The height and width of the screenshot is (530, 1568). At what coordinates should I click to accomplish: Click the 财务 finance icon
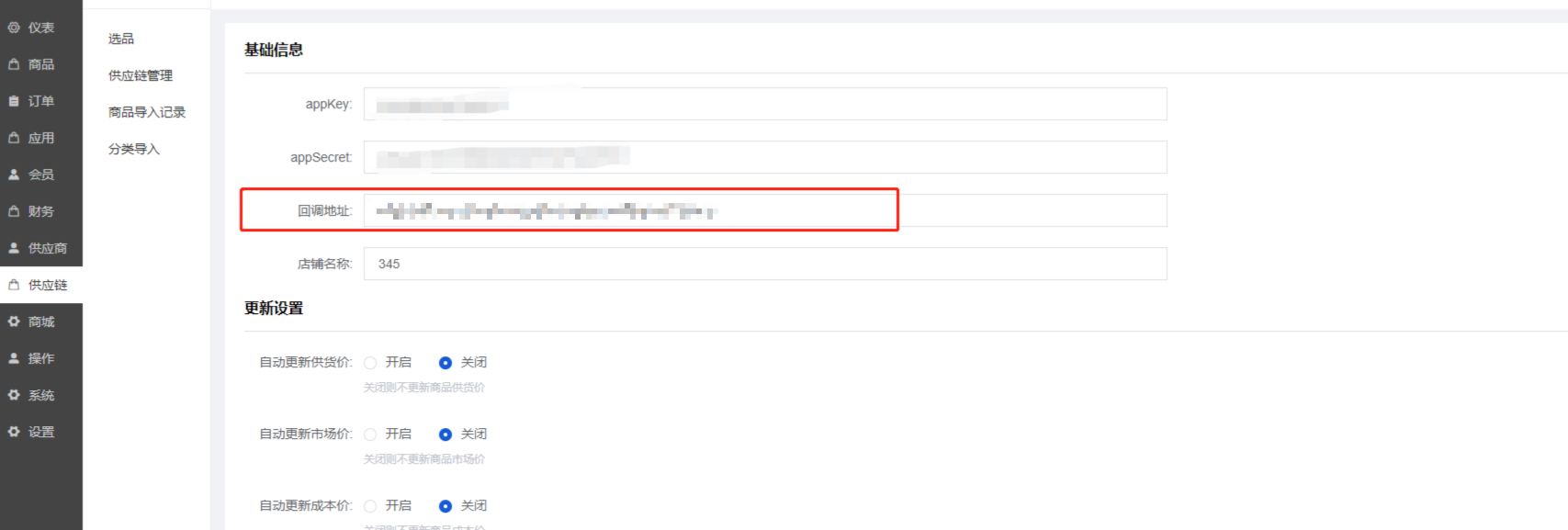[x=14, y=211]
